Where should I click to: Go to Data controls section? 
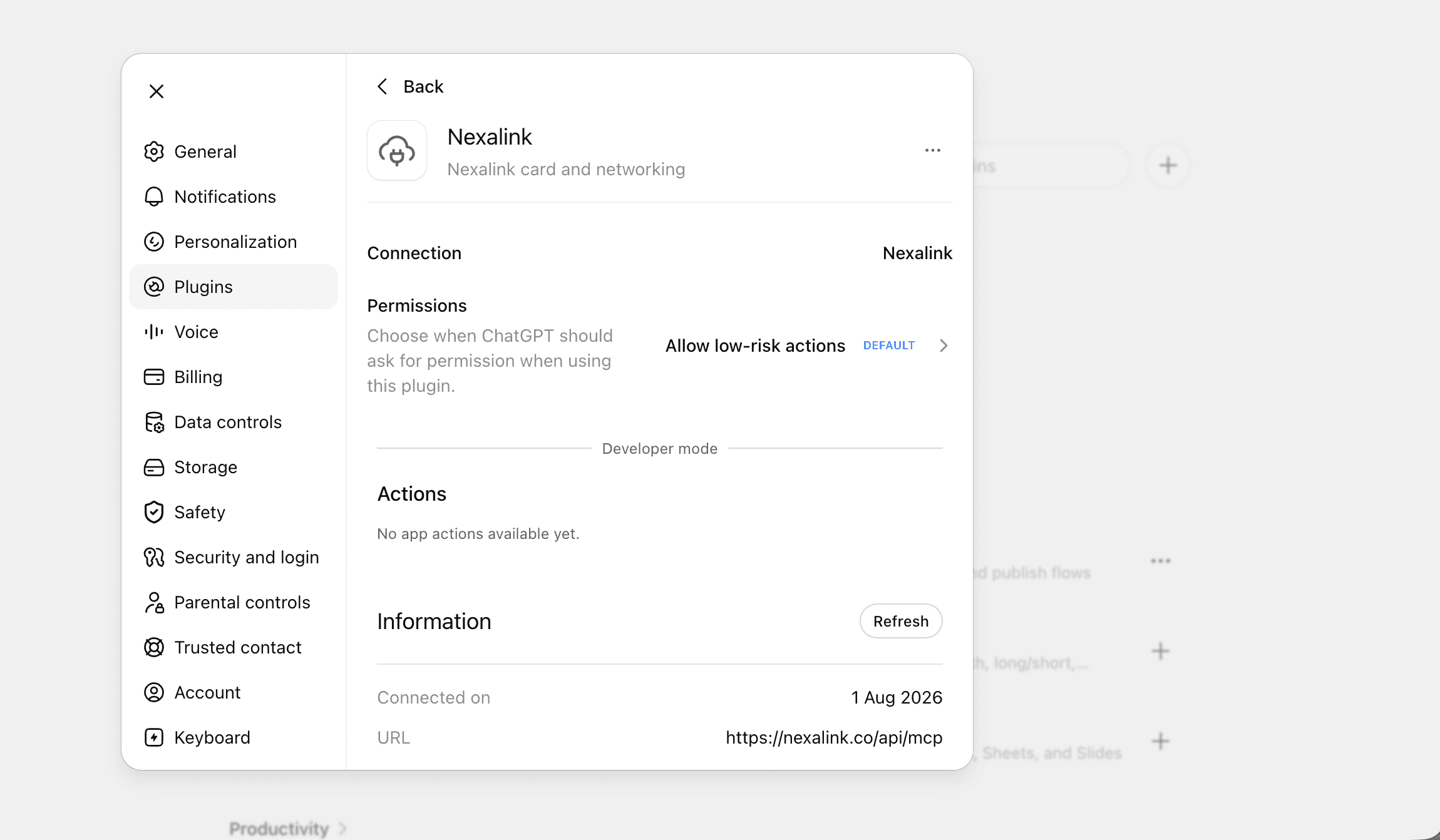(234, 422)
